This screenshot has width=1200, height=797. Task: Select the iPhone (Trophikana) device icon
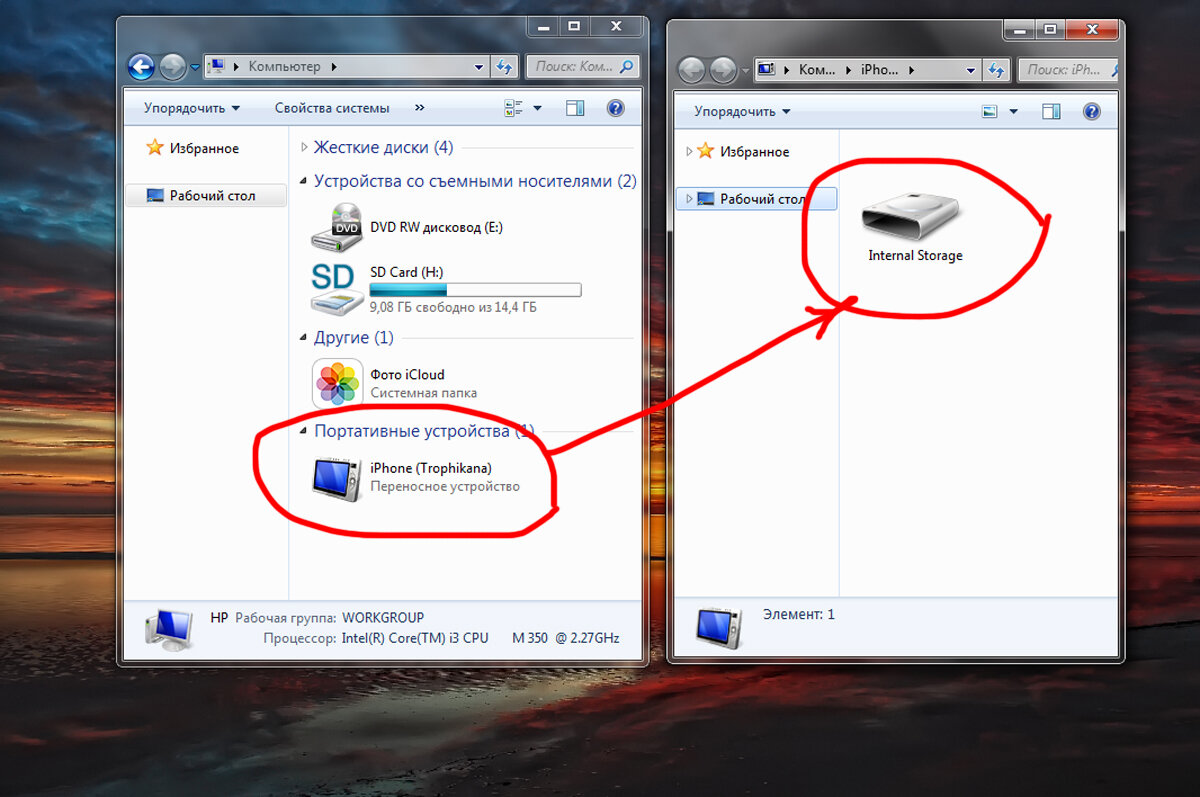[337, 477]
